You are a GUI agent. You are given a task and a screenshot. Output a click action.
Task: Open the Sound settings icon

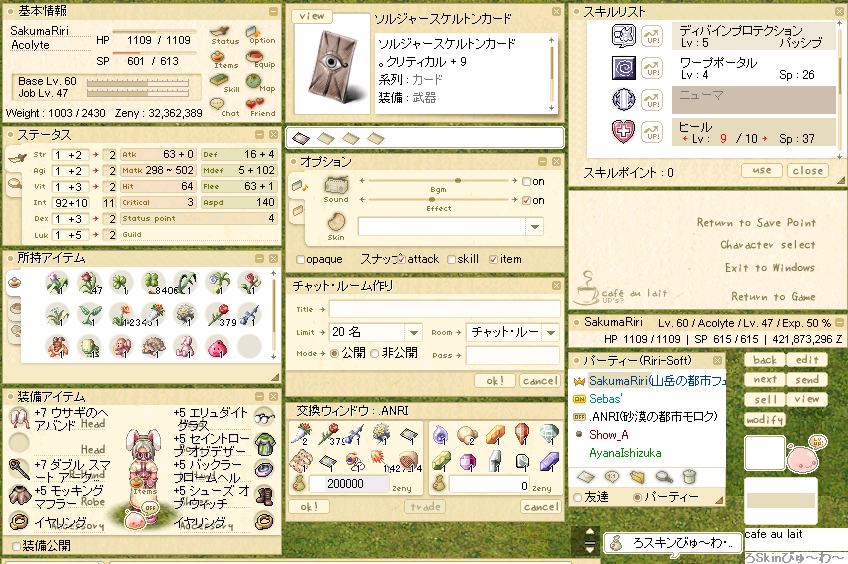(335, 185)
